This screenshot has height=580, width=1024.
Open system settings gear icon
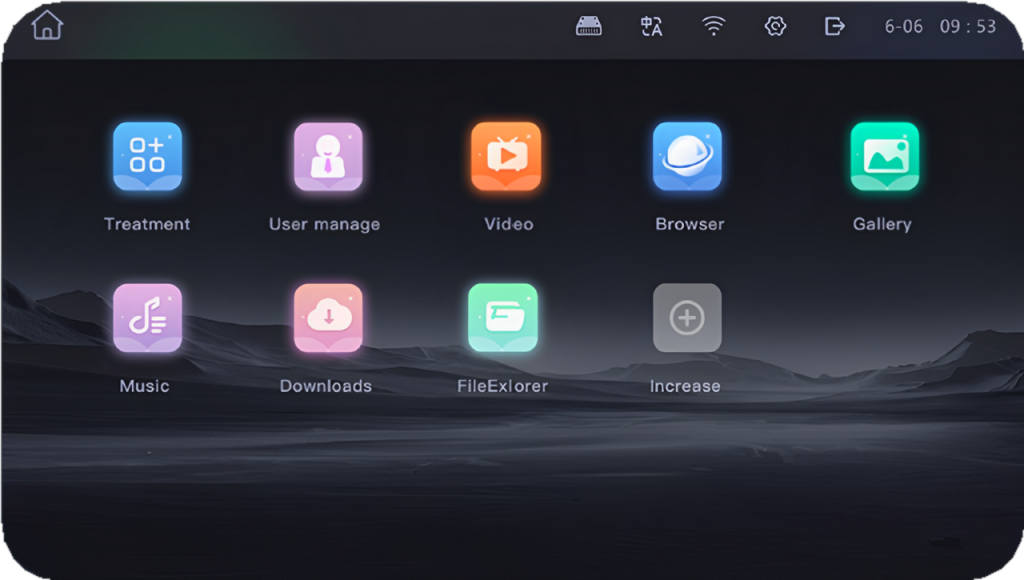pyautogui.click(x=775, y=27)
